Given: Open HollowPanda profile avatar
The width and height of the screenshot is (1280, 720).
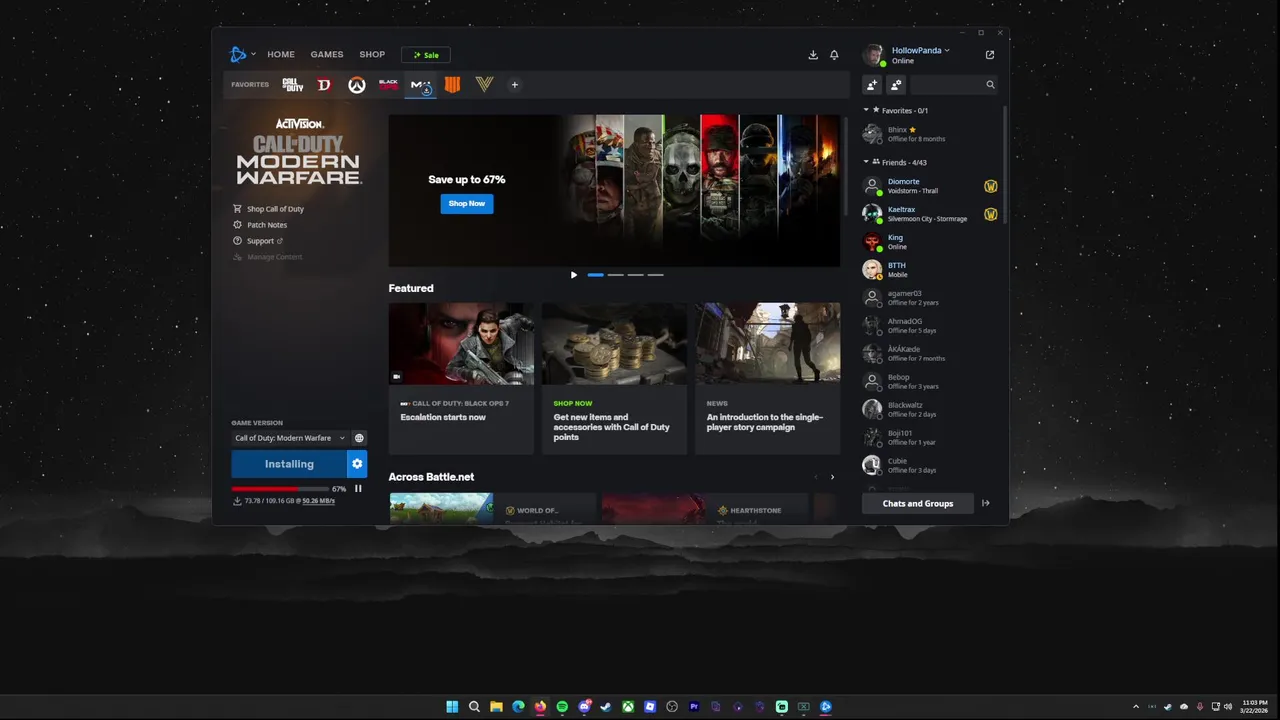Looking at the screenshot, I should [873, 55].
